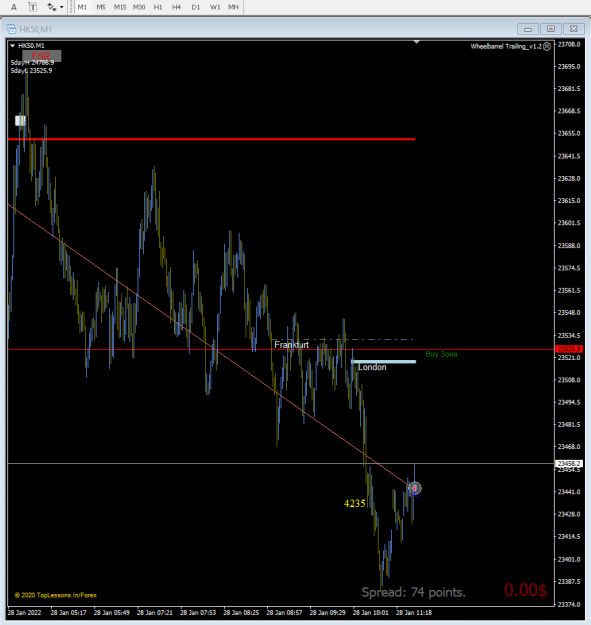Click the white rectangle object near chart top-left

[x=20, y=120]
